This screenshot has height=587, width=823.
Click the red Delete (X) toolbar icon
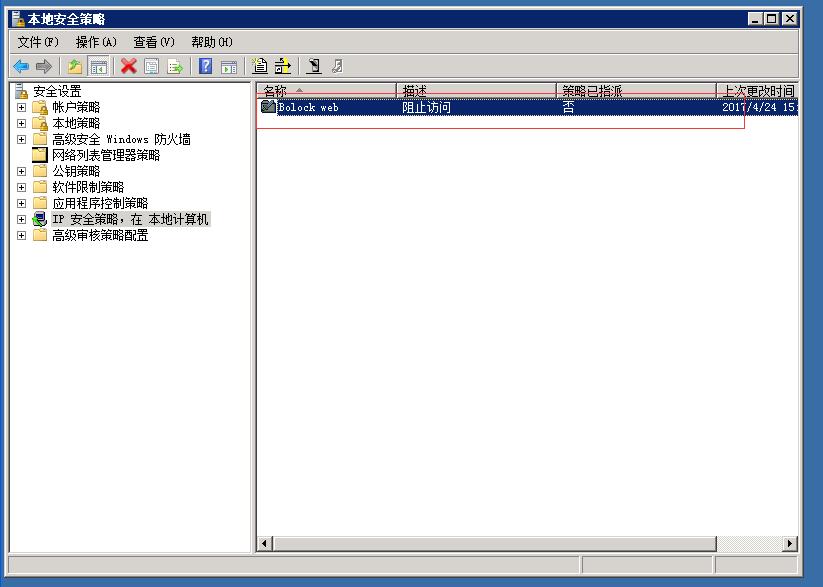coord(127,66)
